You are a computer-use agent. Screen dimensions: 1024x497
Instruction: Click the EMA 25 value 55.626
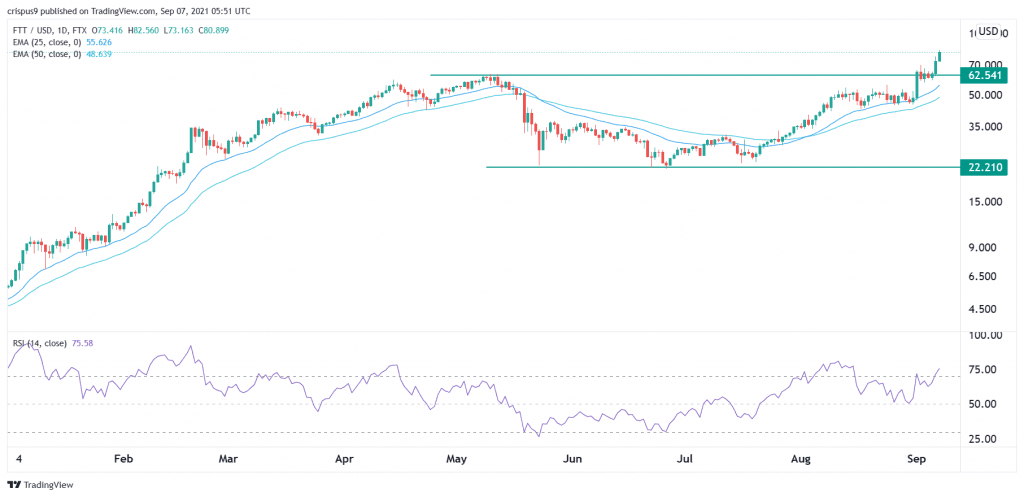coord(98,42)
